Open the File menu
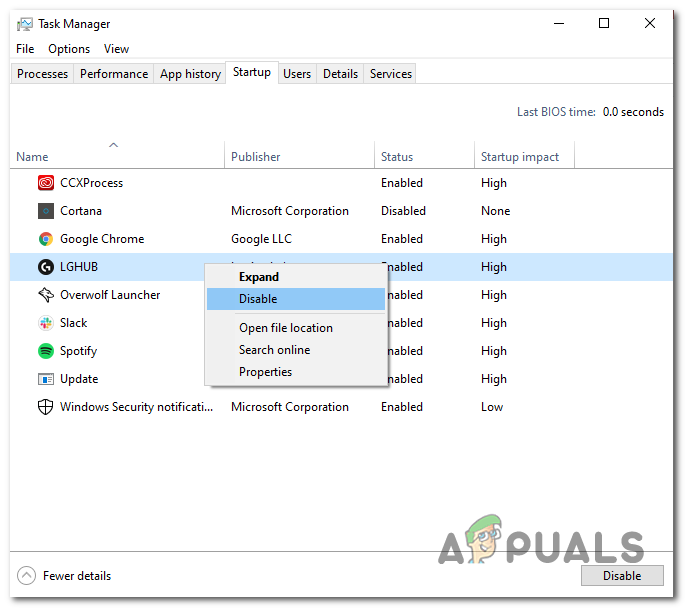 click(x=25, y=49)
